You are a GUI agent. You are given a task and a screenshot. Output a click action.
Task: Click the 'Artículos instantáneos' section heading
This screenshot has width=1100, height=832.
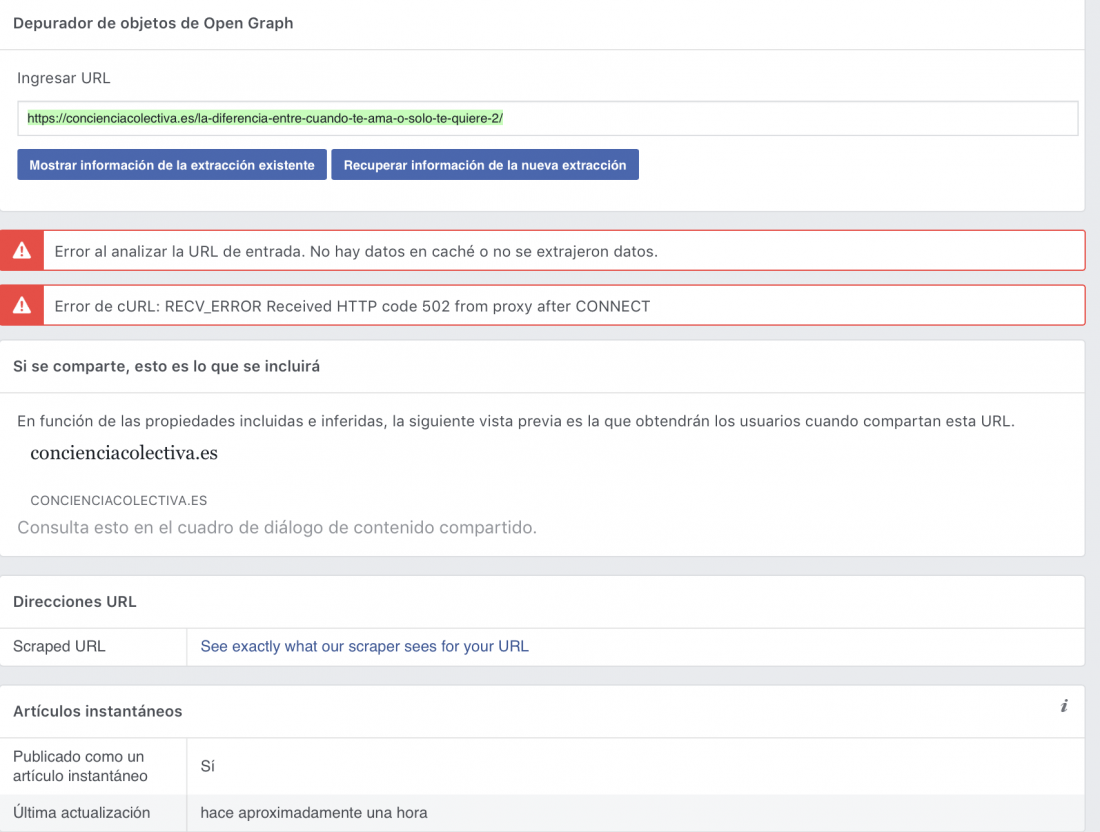point(98,711)
